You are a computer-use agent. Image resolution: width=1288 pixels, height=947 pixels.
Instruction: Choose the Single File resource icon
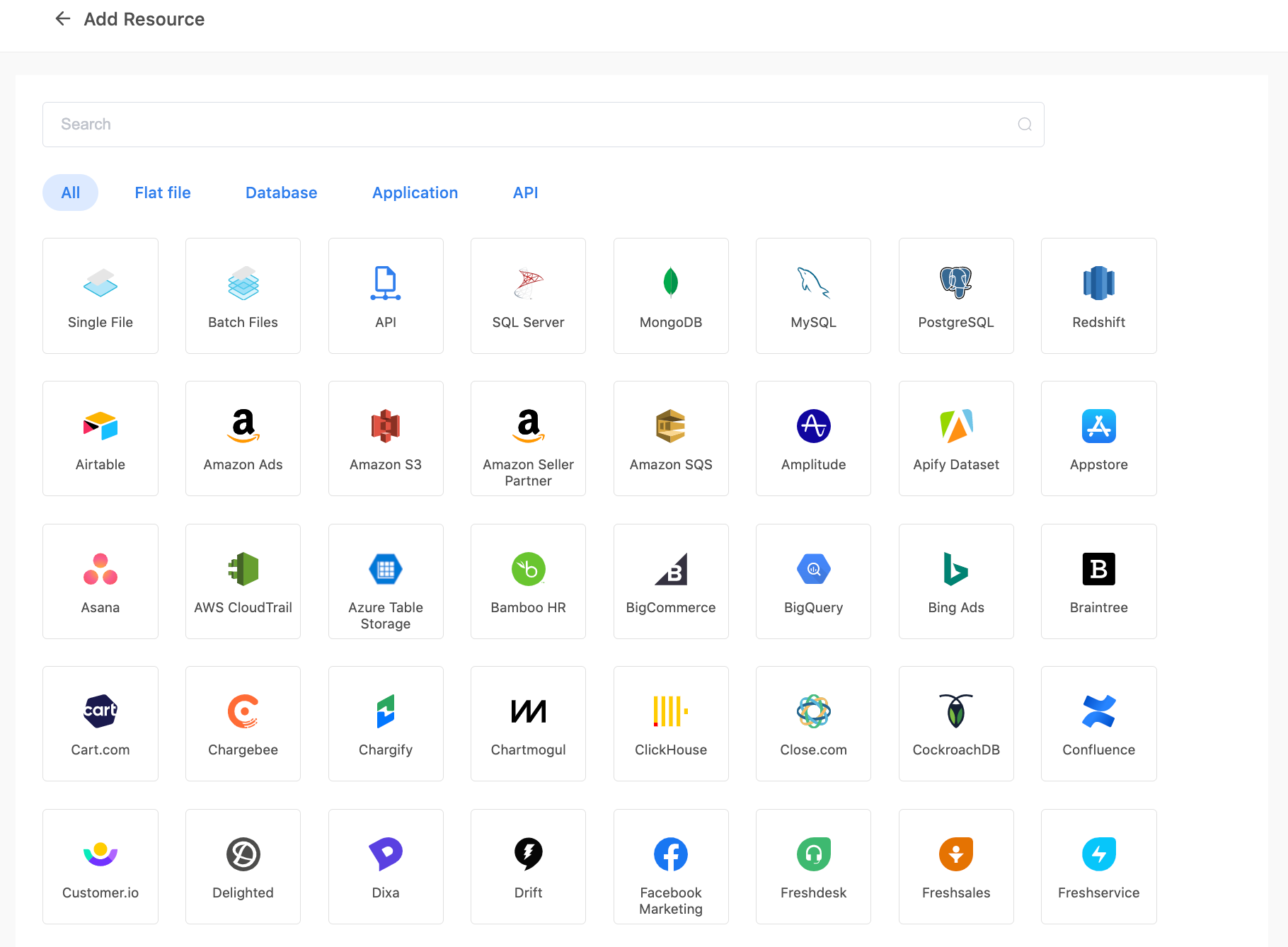(x=100, y=283)
